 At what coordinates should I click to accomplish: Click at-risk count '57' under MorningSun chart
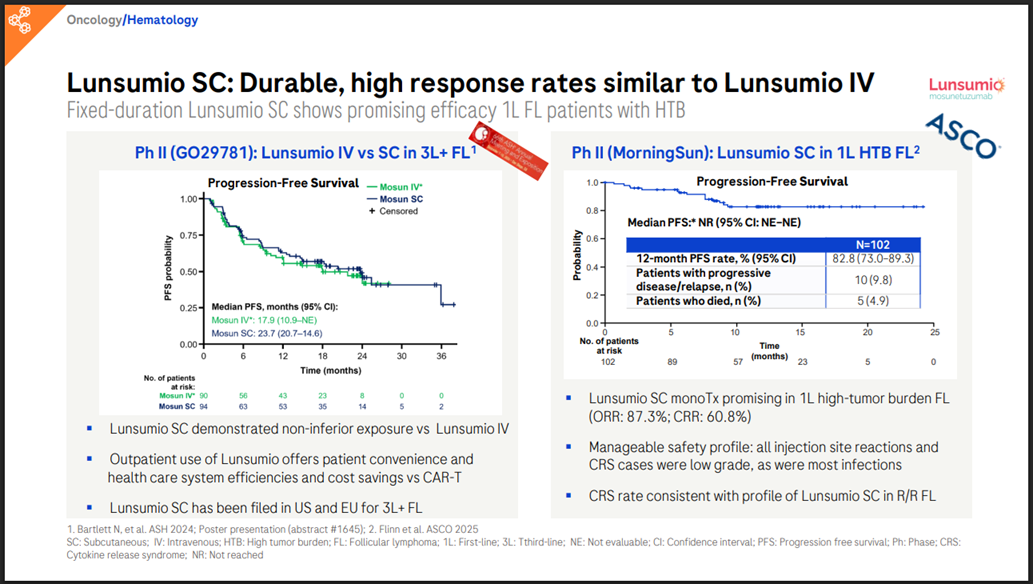(x=738, y=362)
